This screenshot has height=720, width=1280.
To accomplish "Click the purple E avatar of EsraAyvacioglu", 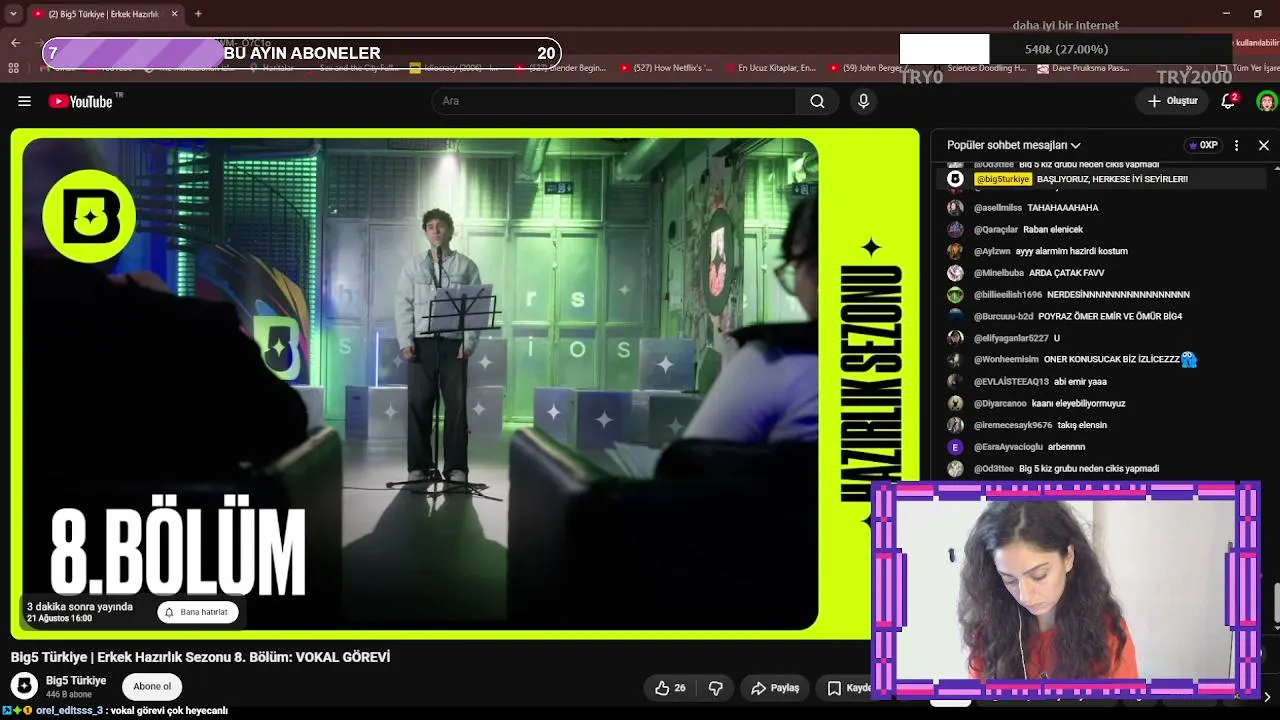I will [955, 447].
